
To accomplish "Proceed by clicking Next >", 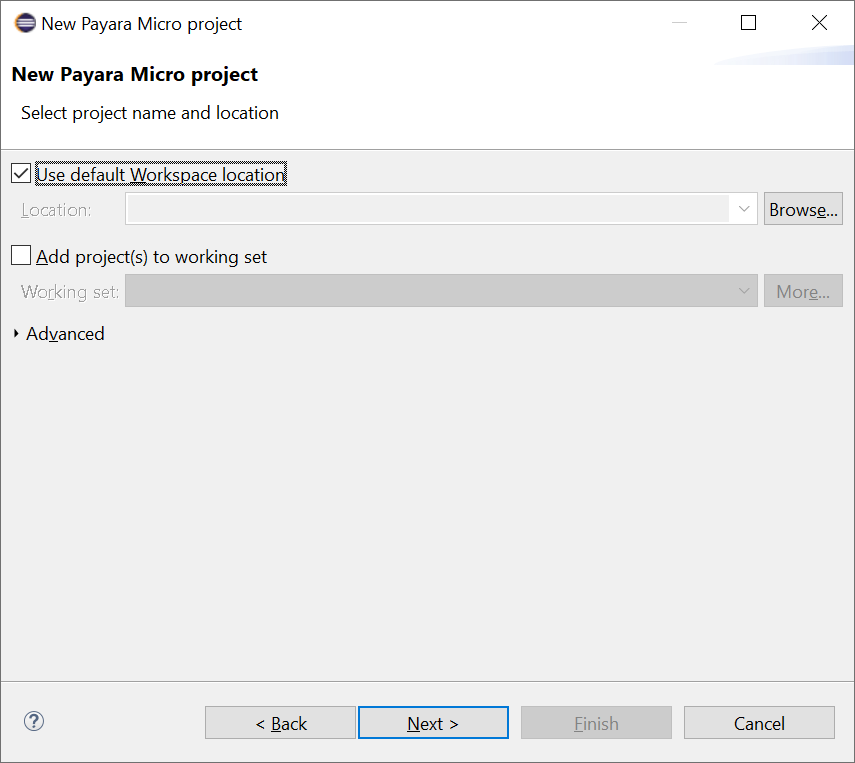I will pyautogui.click(x=433, y=723).
